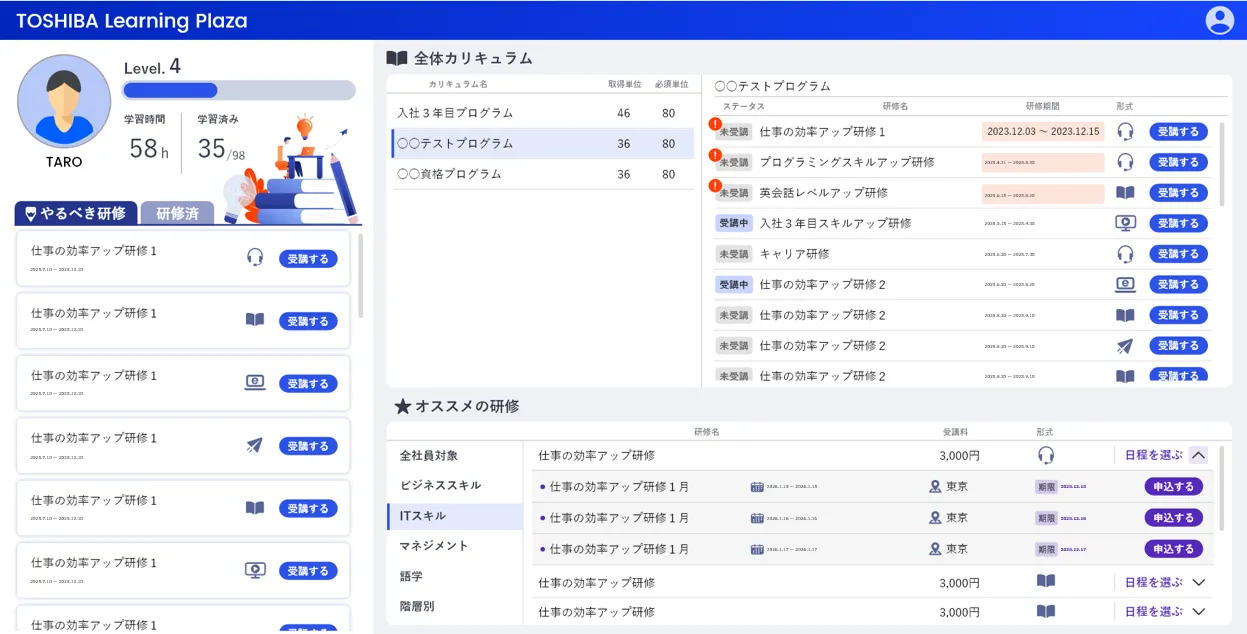
Task: Click the calendar icon next to 2026.1.17 dates
Action: click(x=757, y=549)
